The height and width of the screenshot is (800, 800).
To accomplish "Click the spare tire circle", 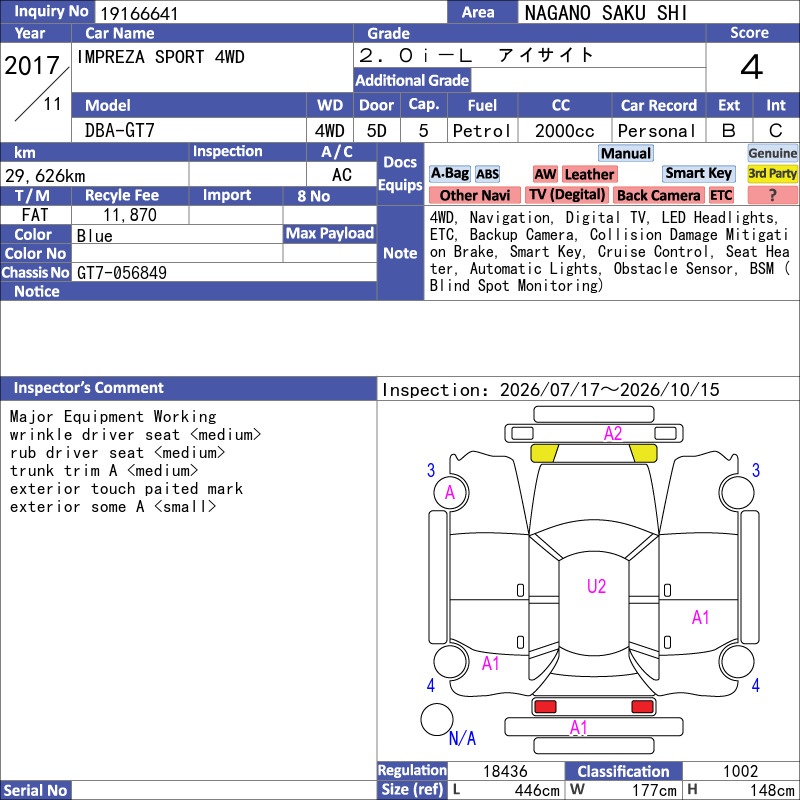I will (x=437, y=719).
